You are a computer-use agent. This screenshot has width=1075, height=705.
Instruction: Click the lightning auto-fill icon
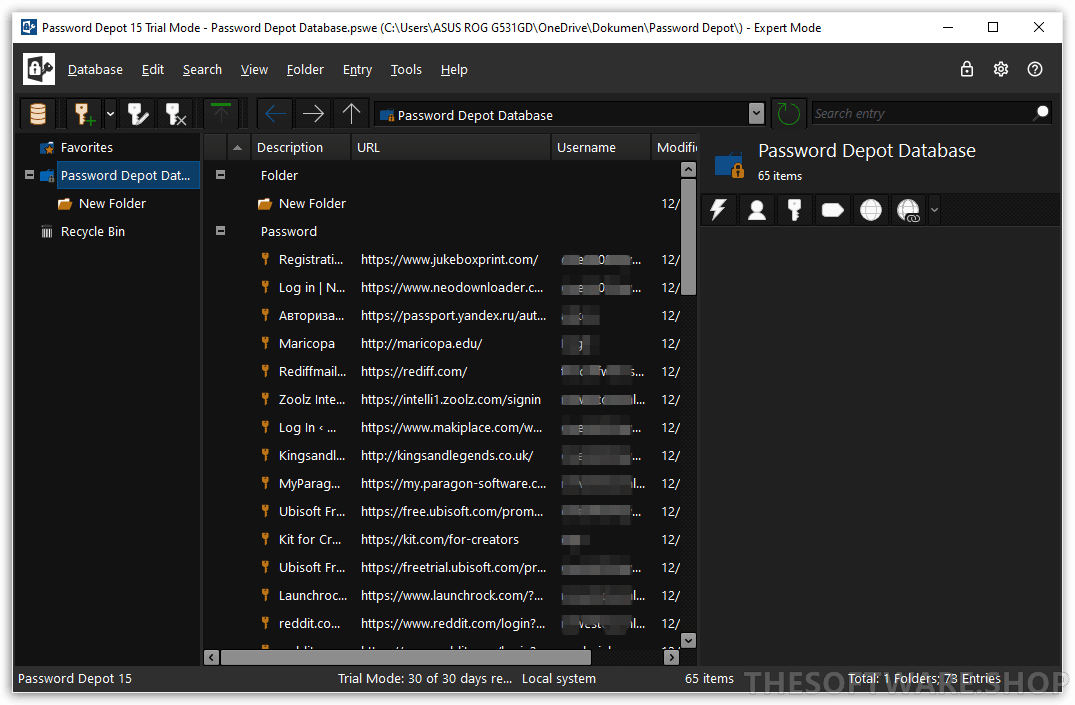718,210
